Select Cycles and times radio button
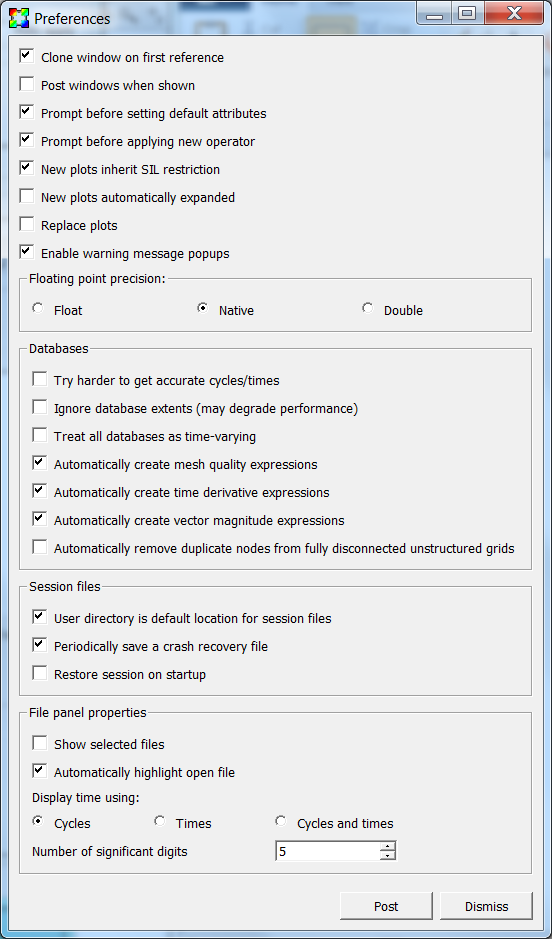 [x=281, y=822]
